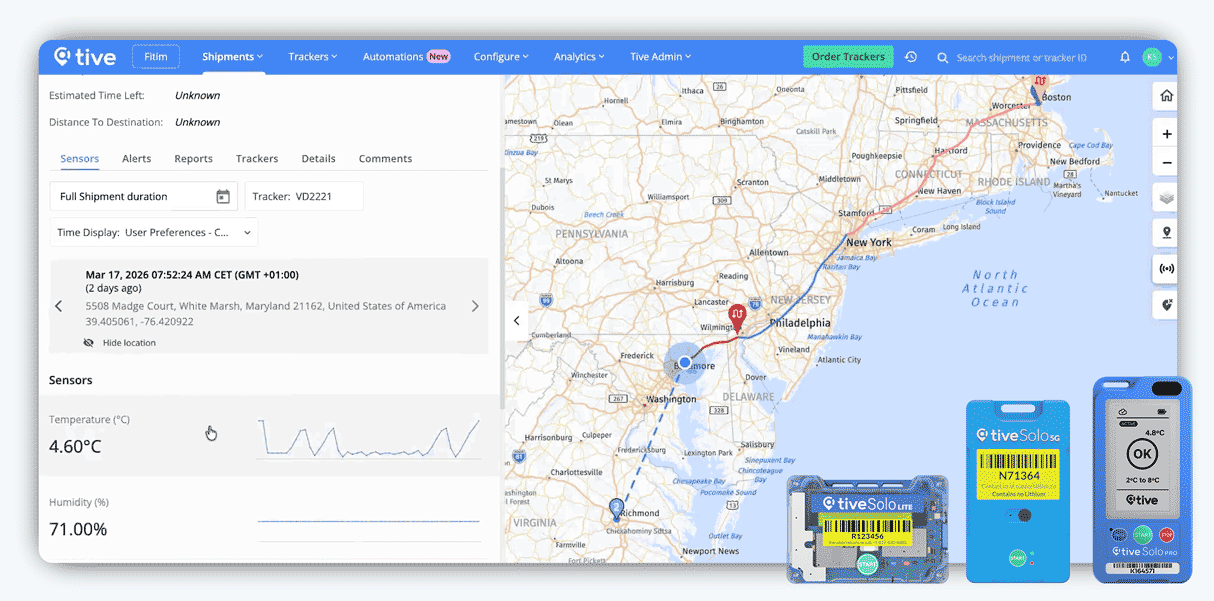Open the history clock icon
This screenshot has height=601, width=1214.
point(911,57)
